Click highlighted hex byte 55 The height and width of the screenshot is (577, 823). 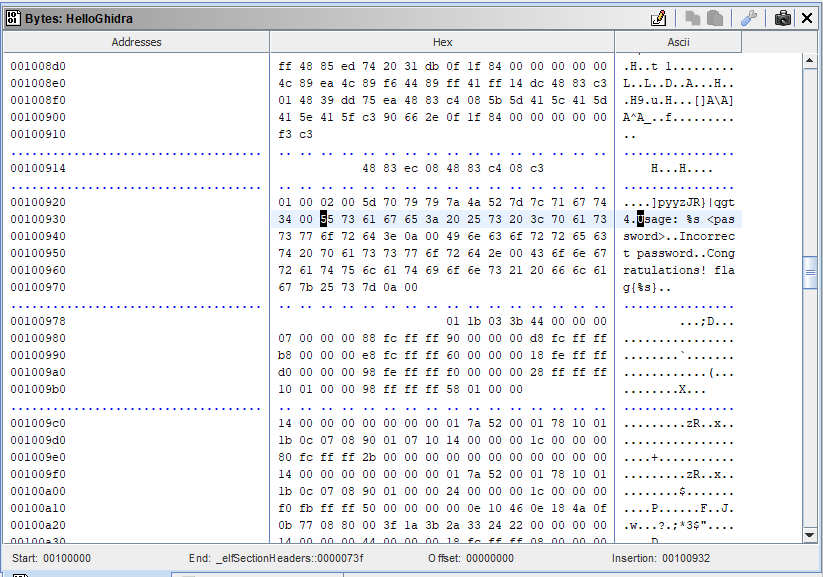[327, 219]
